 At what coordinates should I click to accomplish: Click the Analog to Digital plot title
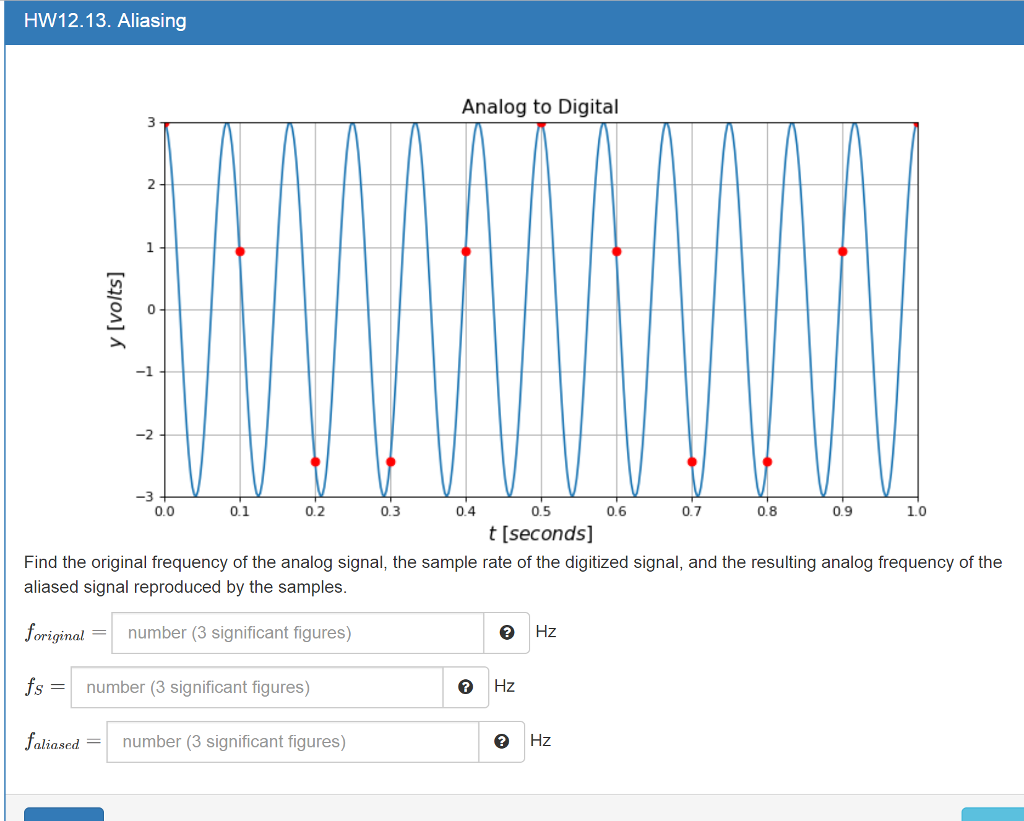point(541,106)
